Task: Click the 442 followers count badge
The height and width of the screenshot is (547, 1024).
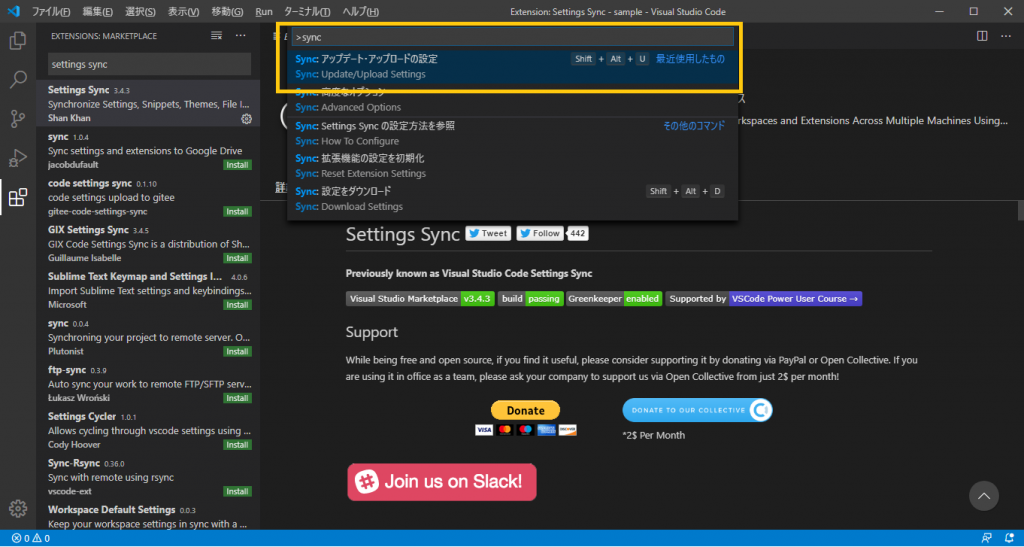Action: click(578, 234)
